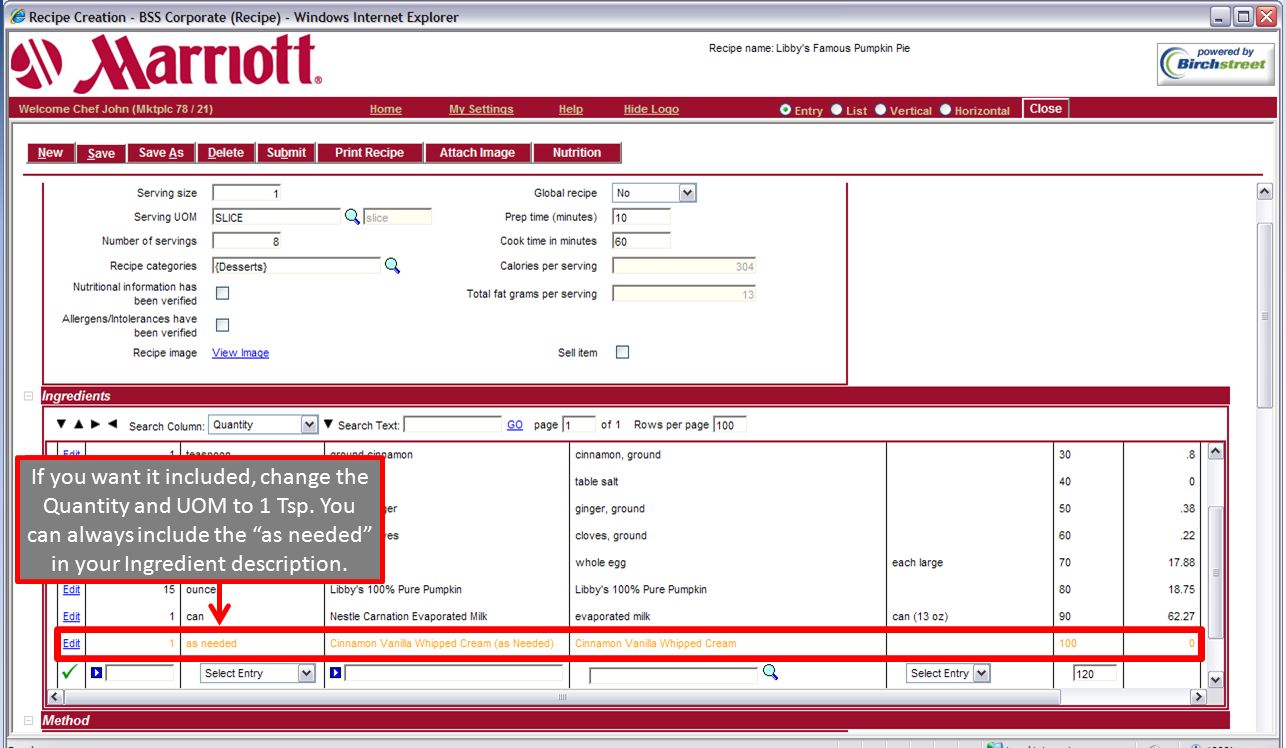This screenshot has height=748, width=1286.
Task: Open the View Image link
Action: (240, 353)
